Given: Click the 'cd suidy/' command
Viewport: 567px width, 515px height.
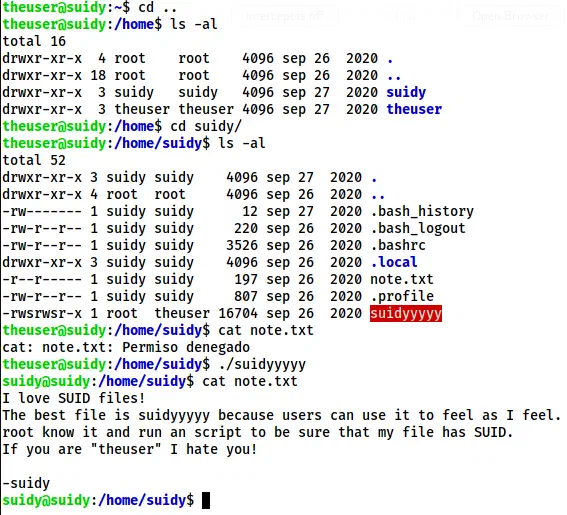Looking at the screenshot, I should click(x=206, y=127).
